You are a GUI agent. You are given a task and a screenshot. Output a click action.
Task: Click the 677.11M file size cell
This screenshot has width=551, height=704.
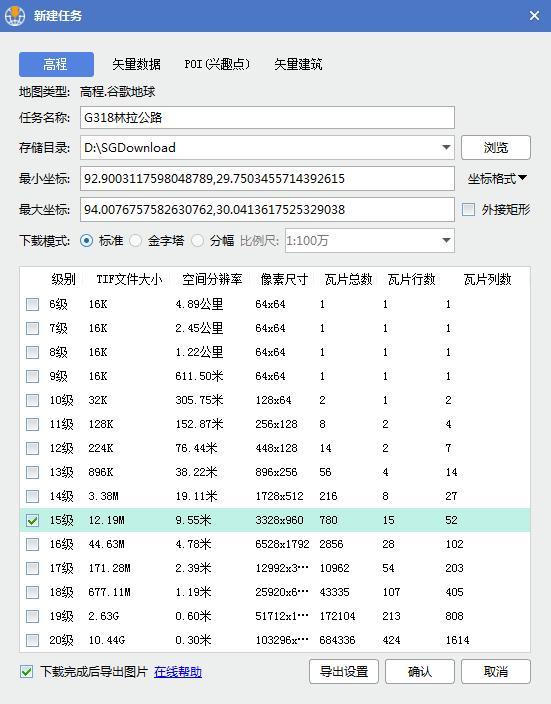pos(109,592)
